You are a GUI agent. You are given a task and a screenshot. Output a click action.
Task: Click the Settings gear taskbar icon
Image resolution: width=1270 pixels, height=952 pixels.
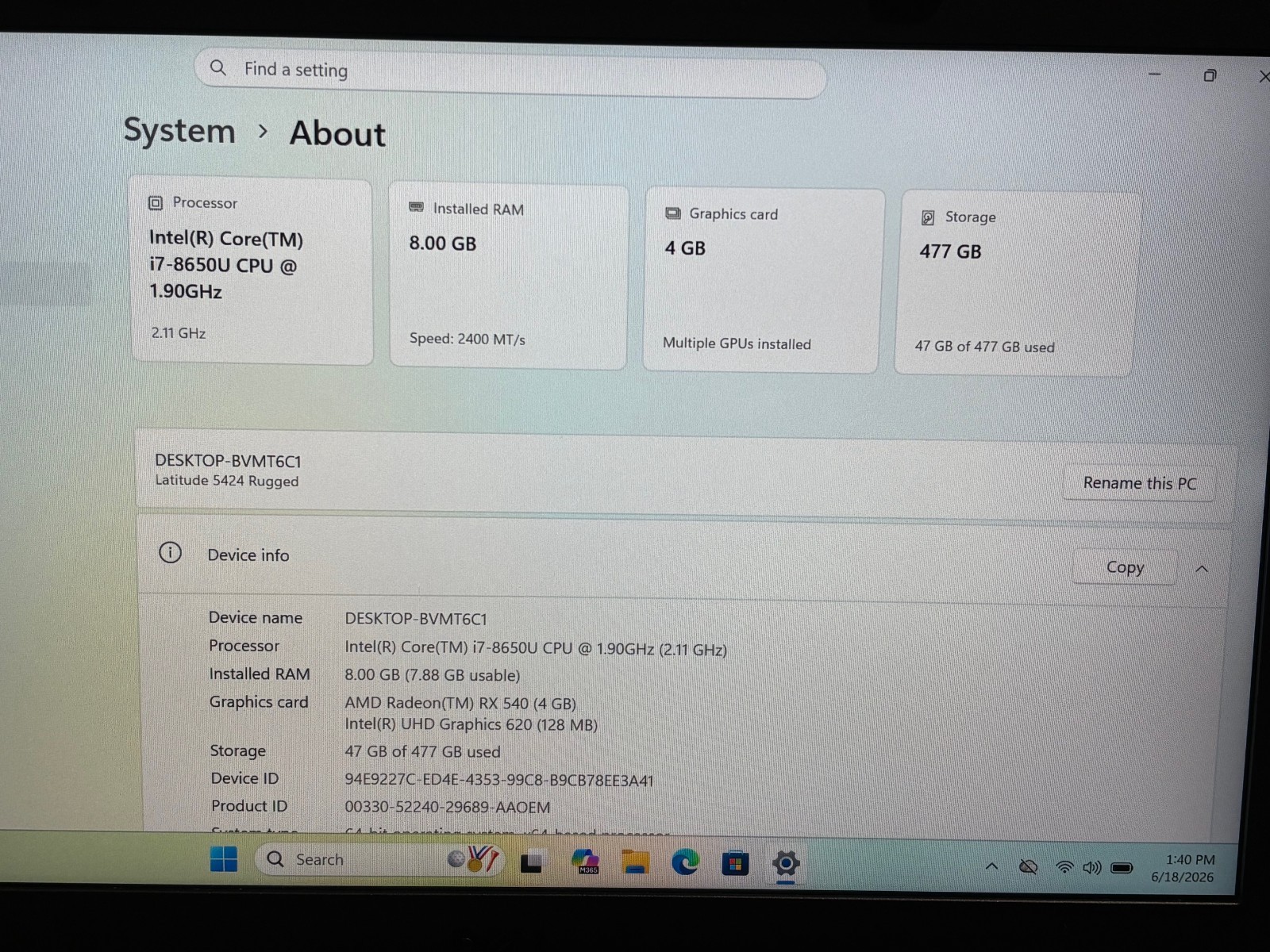786,863
